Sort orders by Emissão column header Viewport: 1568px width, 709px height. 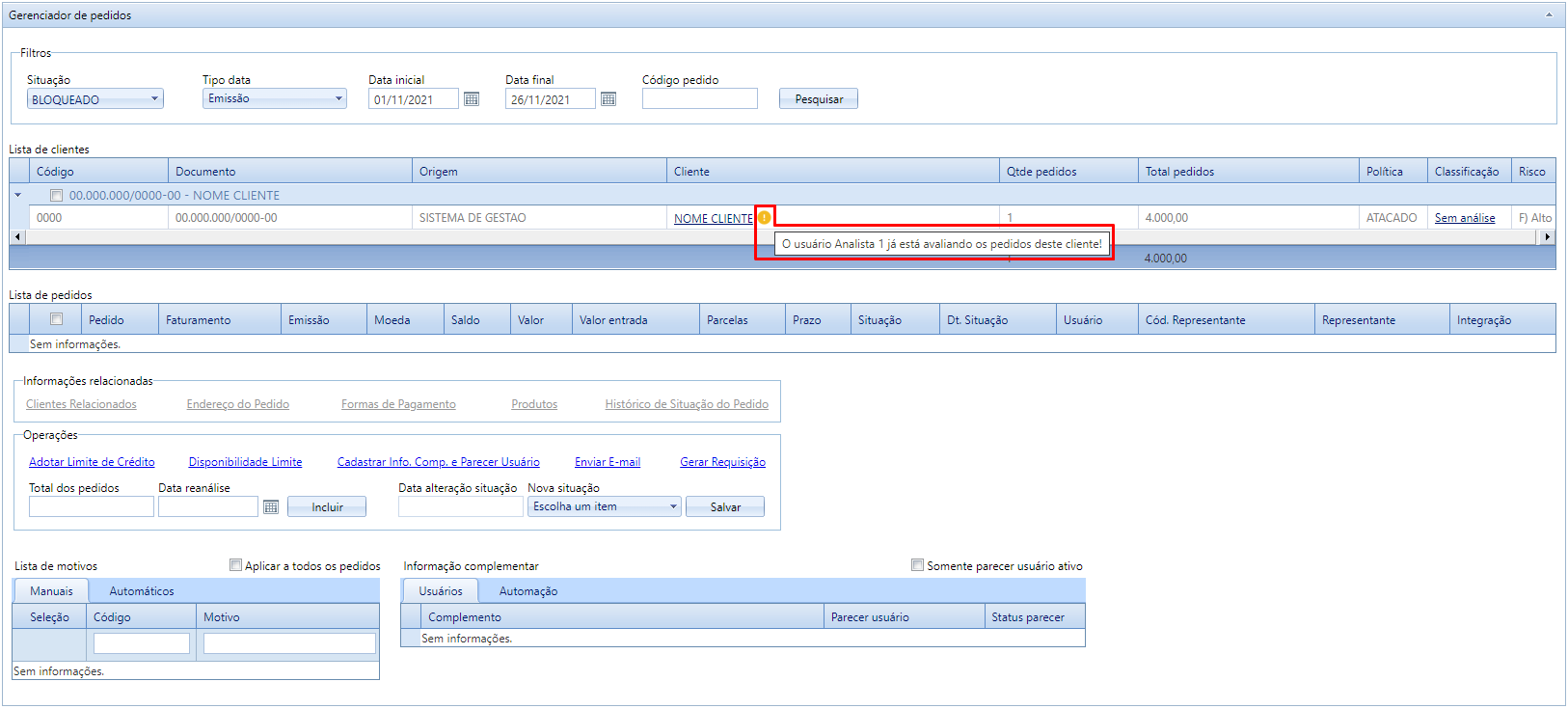coord(324,319)
